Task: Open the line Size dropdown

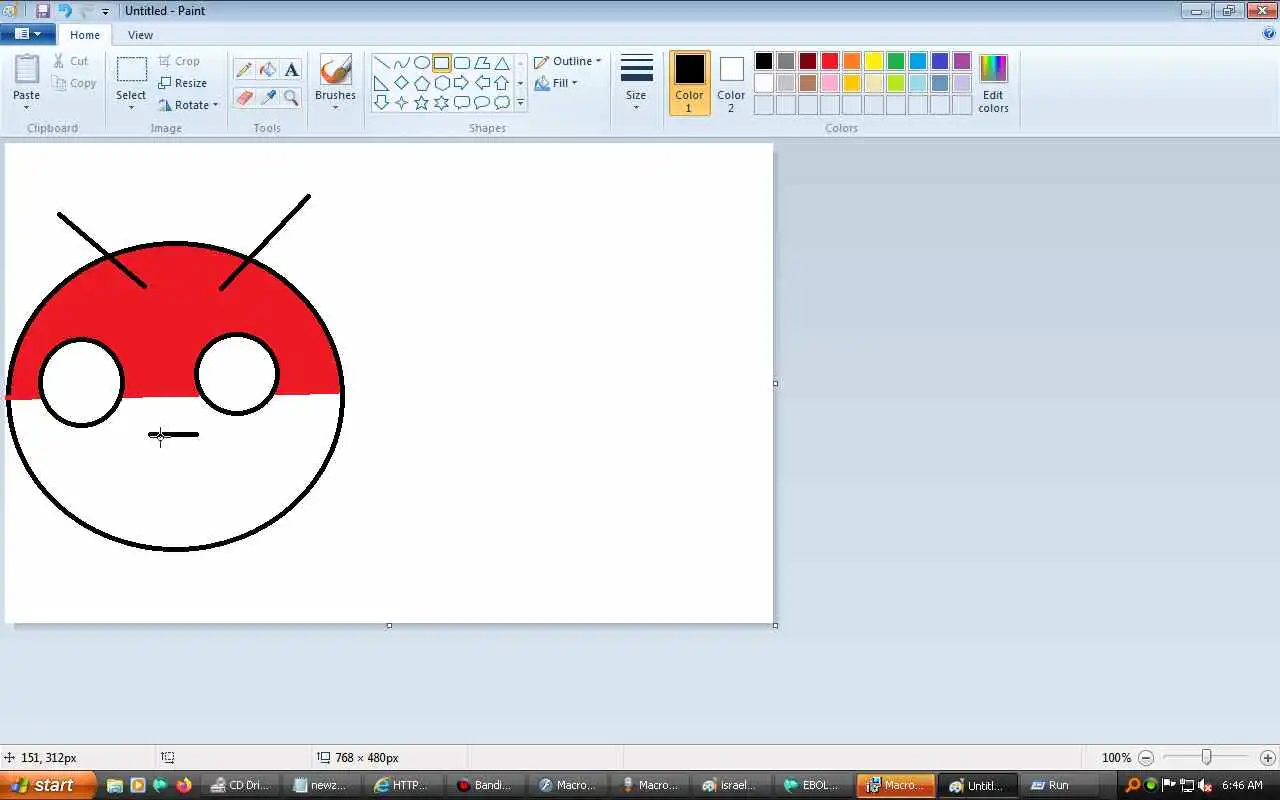Action: (x=636, y=83)
